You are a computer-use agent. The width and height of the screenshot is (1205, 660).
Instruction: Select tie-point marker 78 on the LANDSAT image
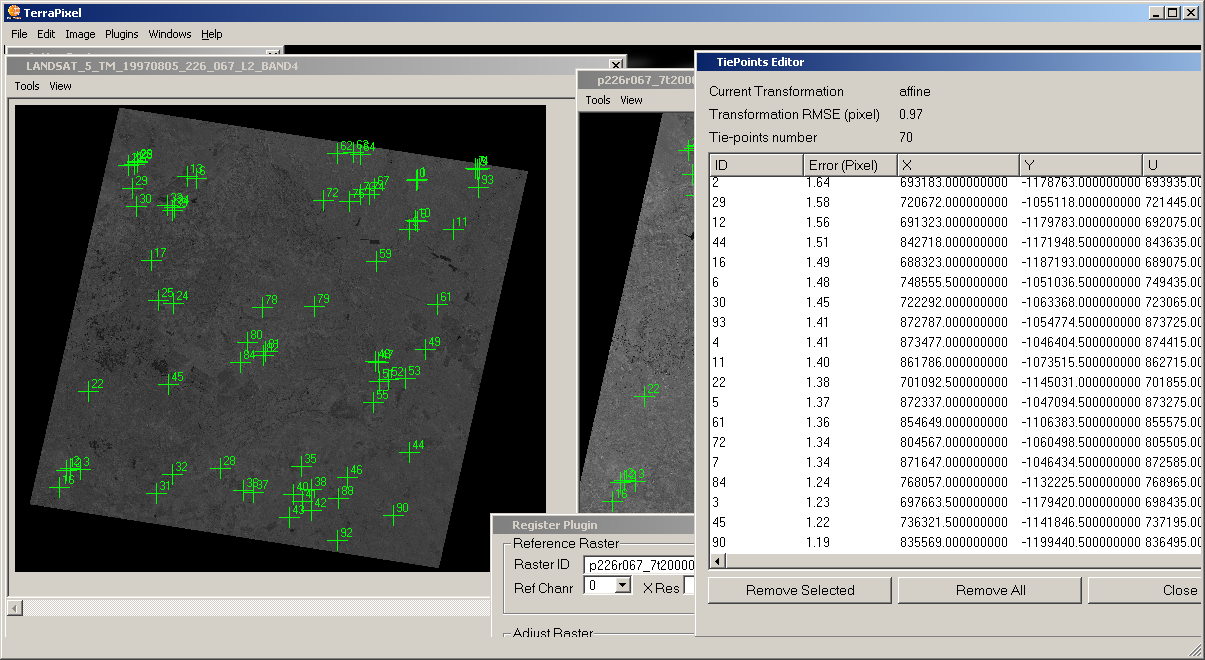[x=263, y=307]
